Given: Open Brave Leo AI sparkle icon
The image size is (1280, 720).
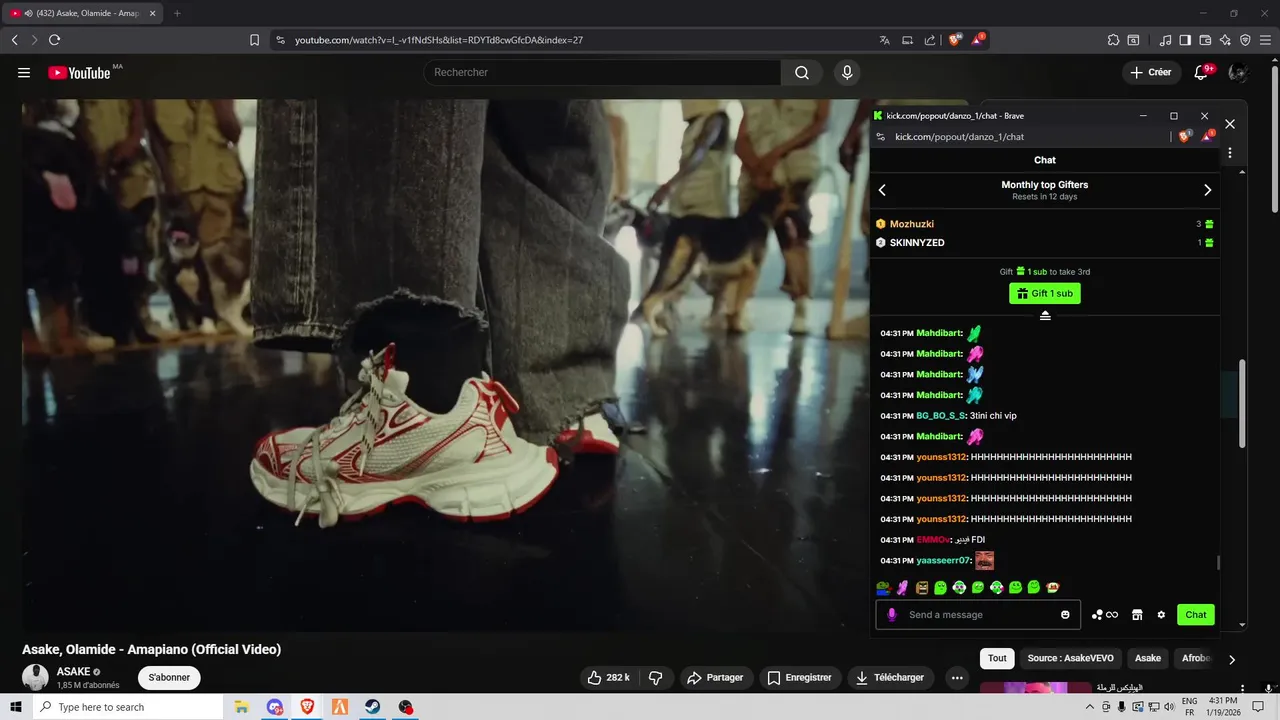Looking at the screenshot, I should pos(1225,40).
